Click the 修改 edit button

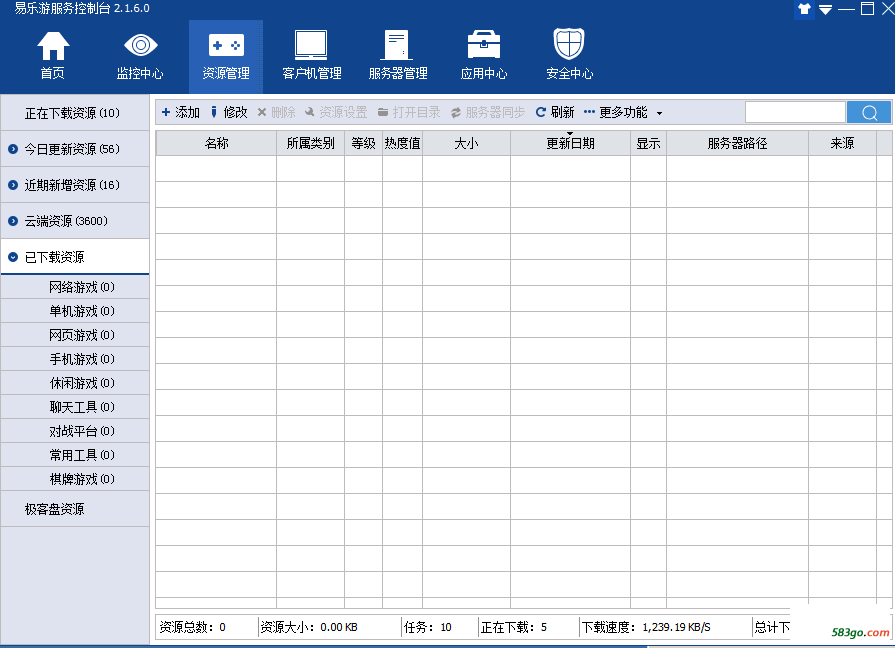229,112
